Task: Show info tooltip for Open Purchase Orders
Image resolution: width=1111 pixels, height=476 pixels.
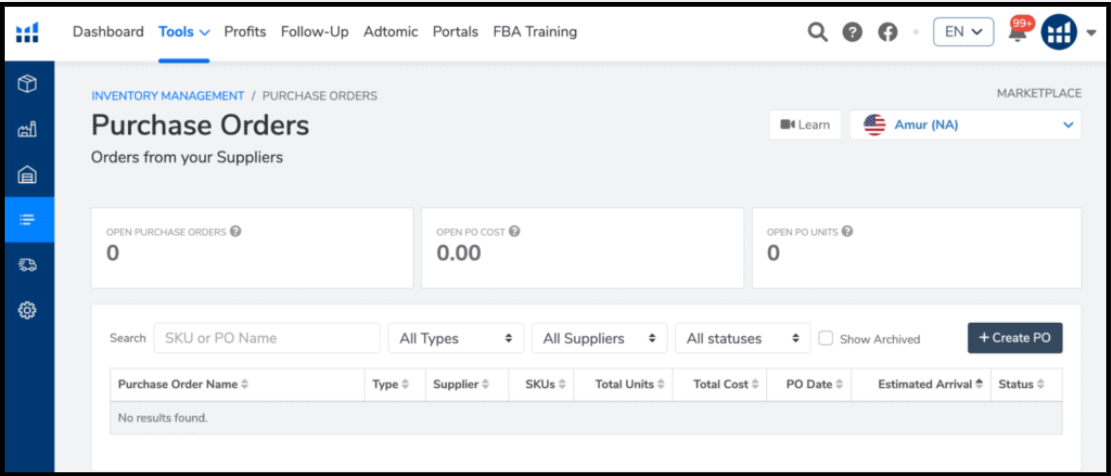Action: (235, 231)
